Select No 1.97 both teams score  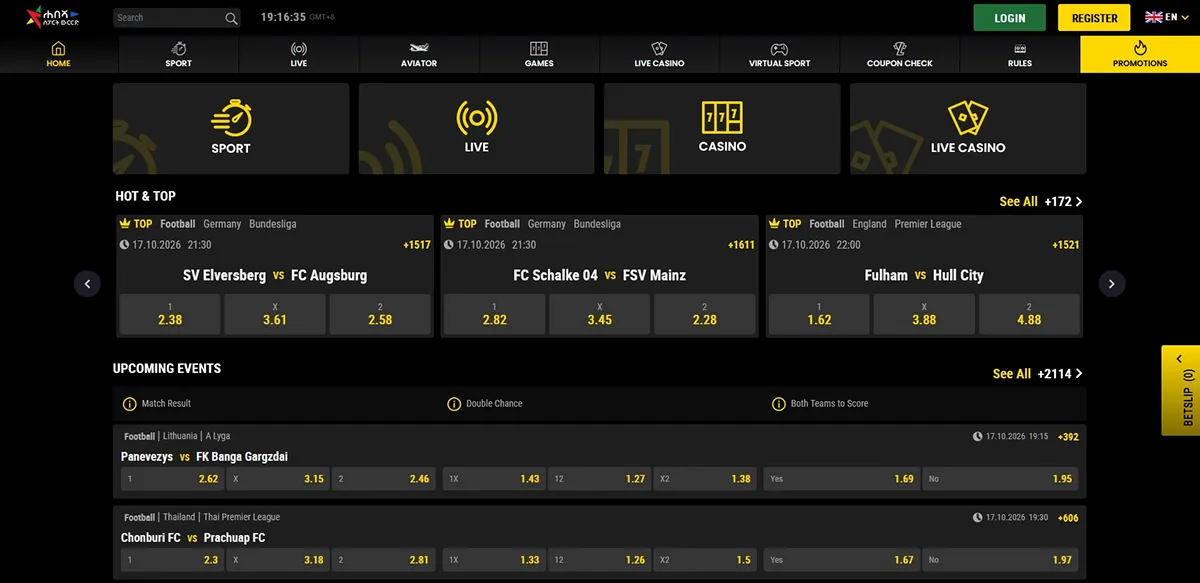tap(1001, 560)
